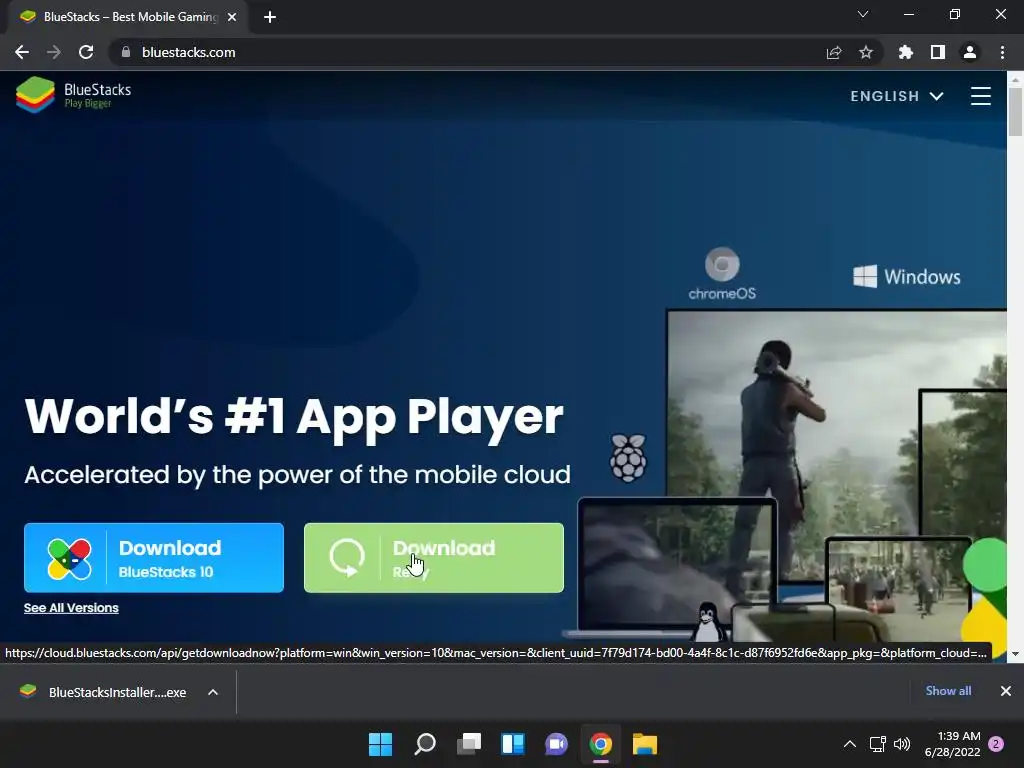
Task: Open the tab search chevron in title bar
Action: tap(863, 14)
